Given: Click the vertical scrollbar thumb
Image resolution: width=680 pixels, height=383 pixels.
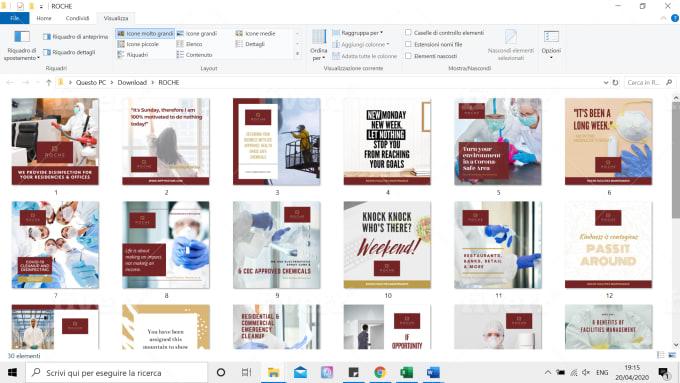Looking at the screenshot, I should (676, 161).
